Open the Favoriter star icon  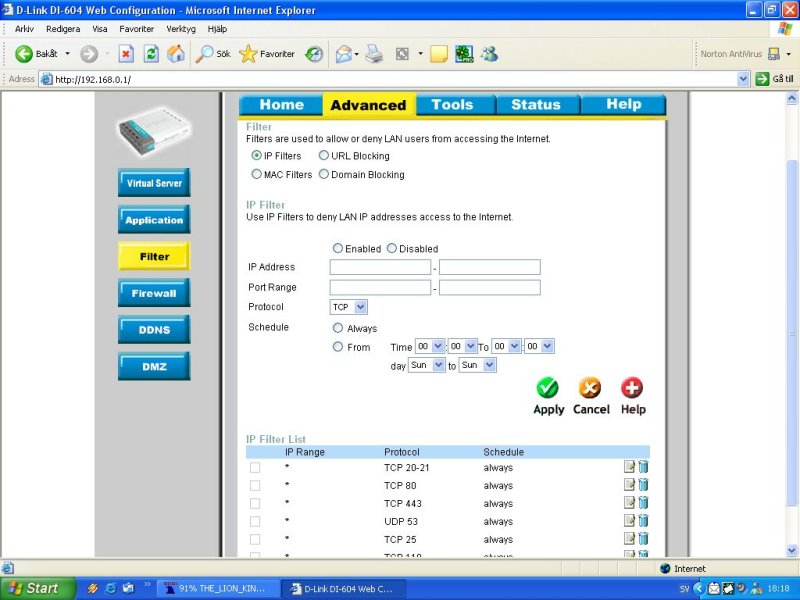248,54
